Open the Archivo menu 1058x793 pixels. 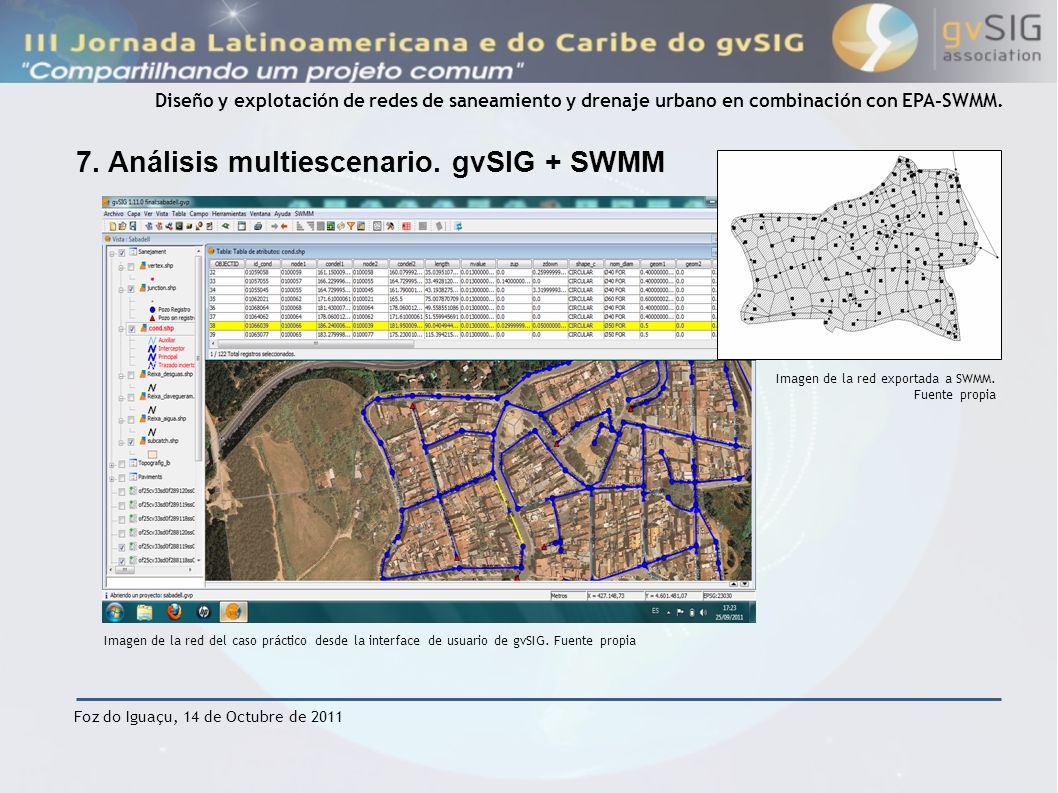pyautogui.click(x=113, y=214)
